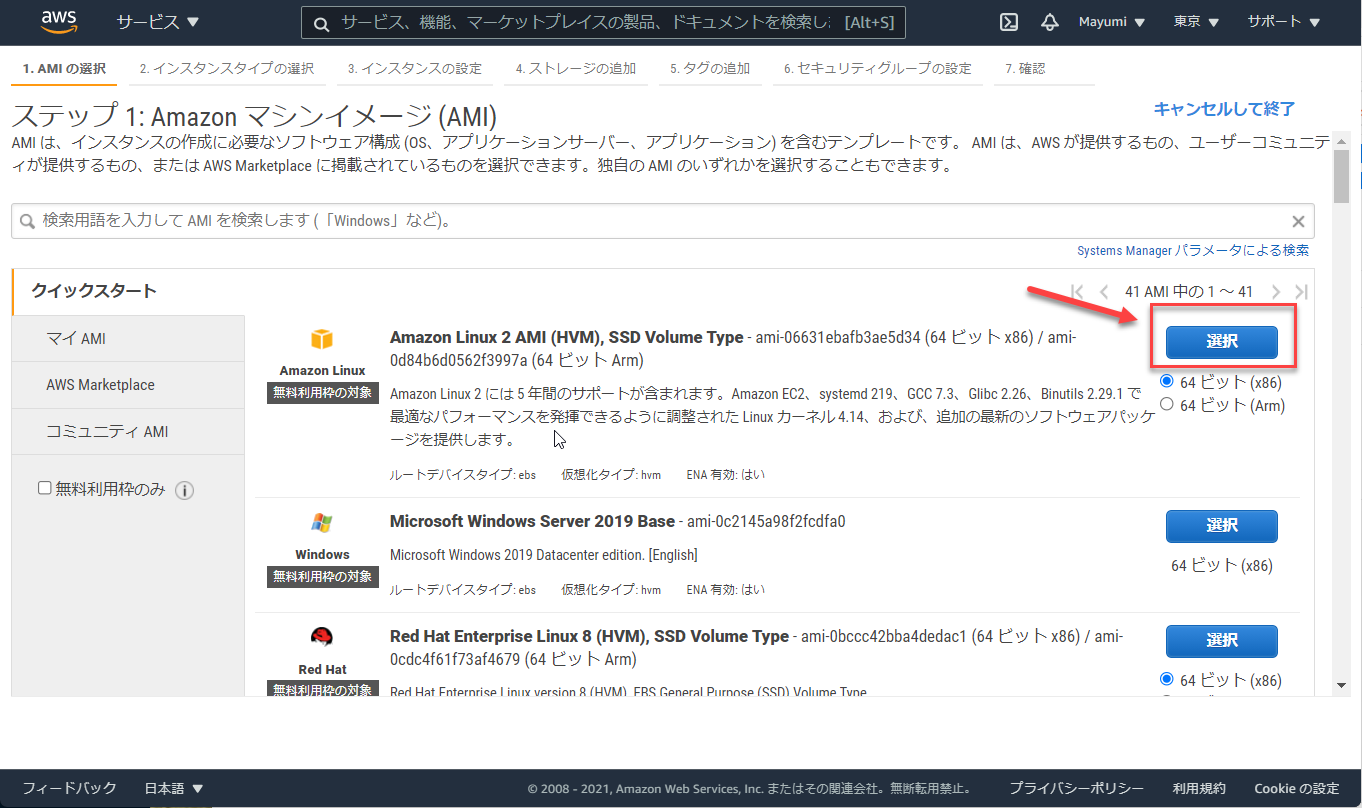Click 選択 for Windows Server 2019 Base
This screenshot has width=1362, height=808.
pyautogui.click(x=1222, y=525)
